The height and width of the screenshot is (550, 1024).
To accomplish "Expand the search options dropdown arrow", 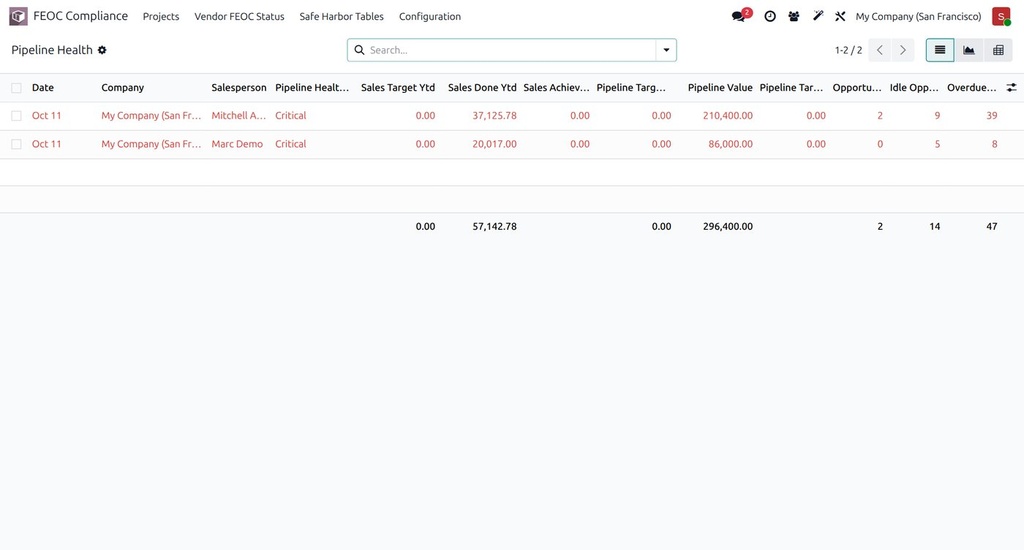I will pyautogui.click(x=666, y=50).
